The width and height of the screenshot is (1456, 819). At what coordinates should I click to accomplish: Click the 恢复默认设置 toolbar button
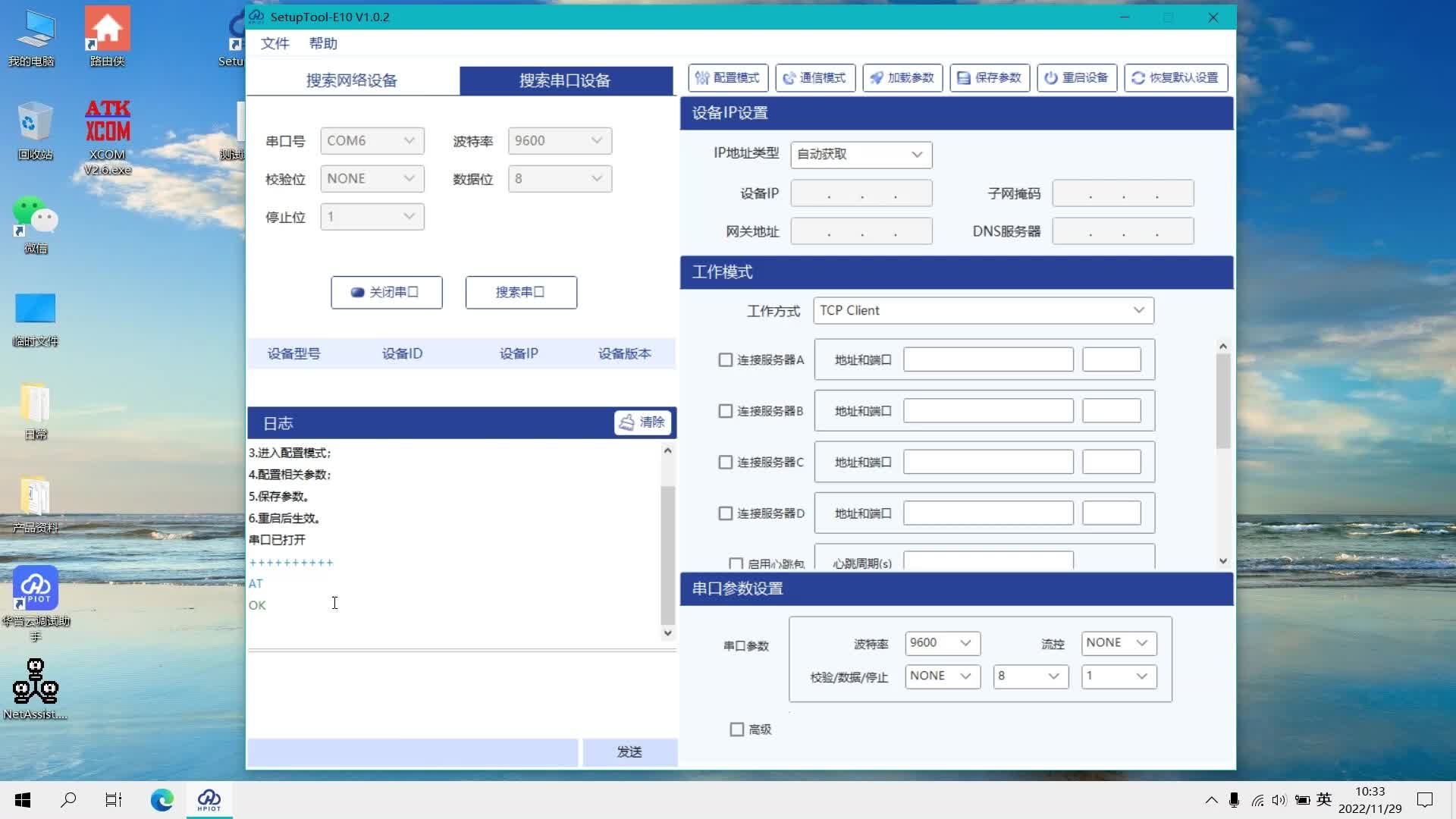[1176, 77]
